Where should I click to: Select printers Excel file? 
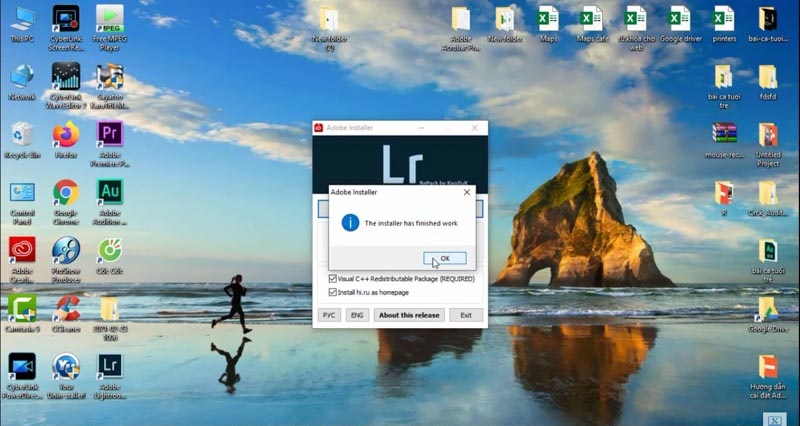[724, 24]
